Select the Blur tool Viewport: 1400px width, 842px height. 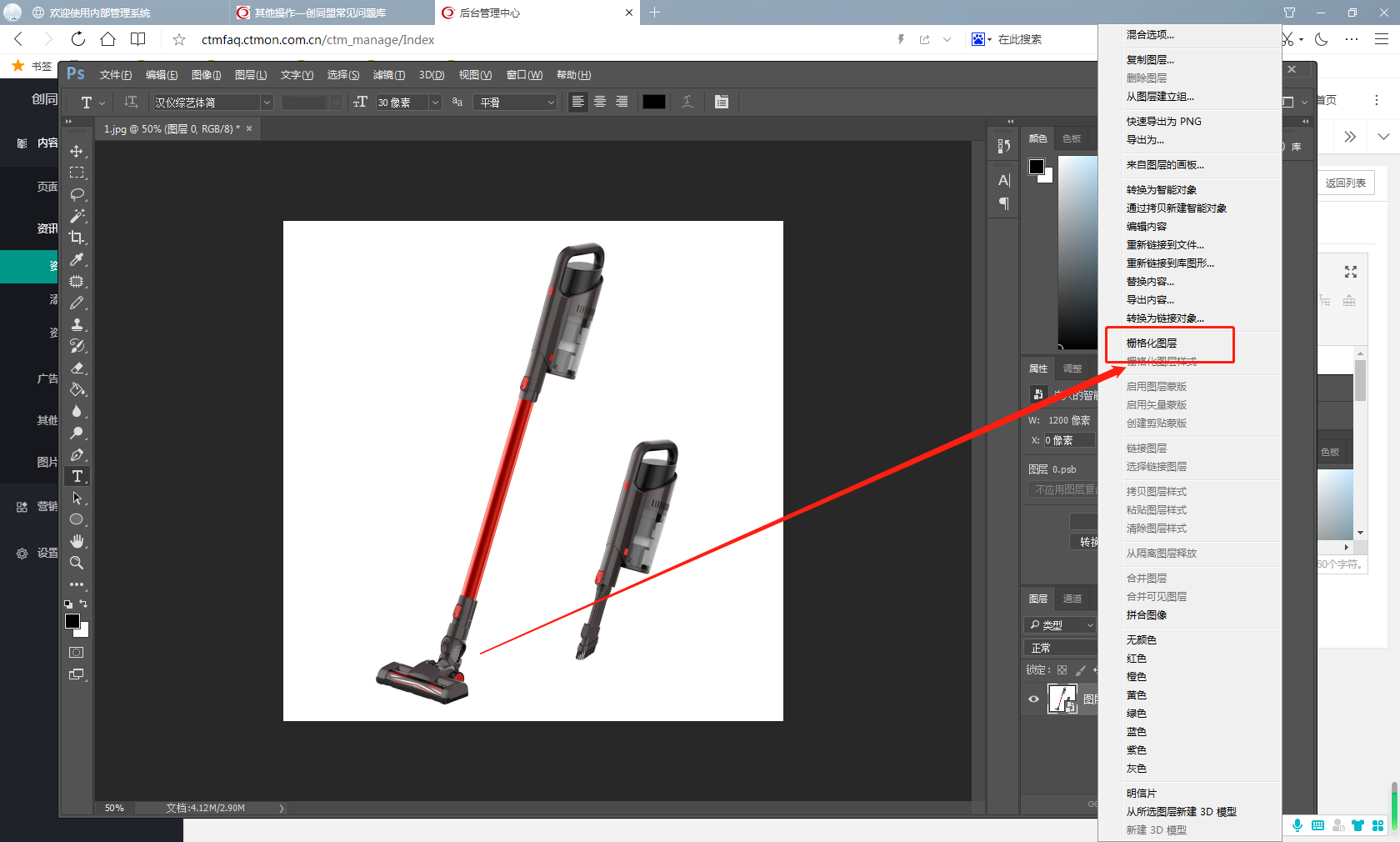[77, 411]
